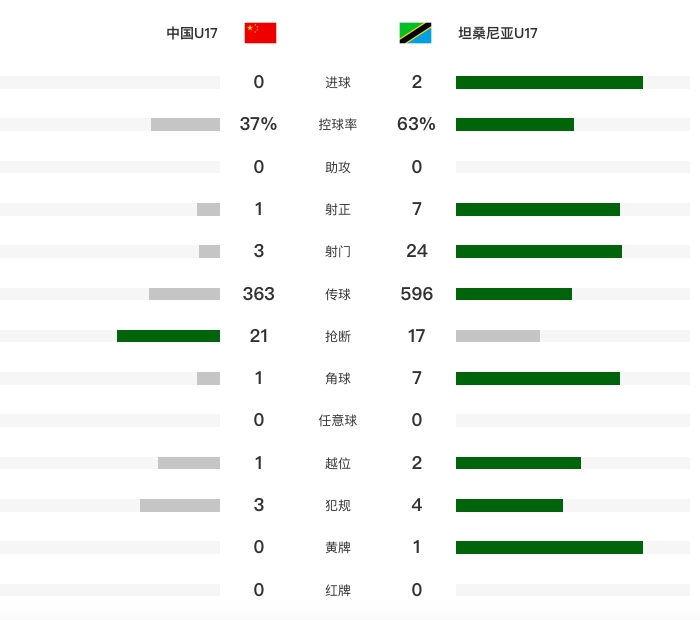This screenshot has height=620, width=700.
Task: Select the 进球 stat label
Action: (x=338, y=83)
